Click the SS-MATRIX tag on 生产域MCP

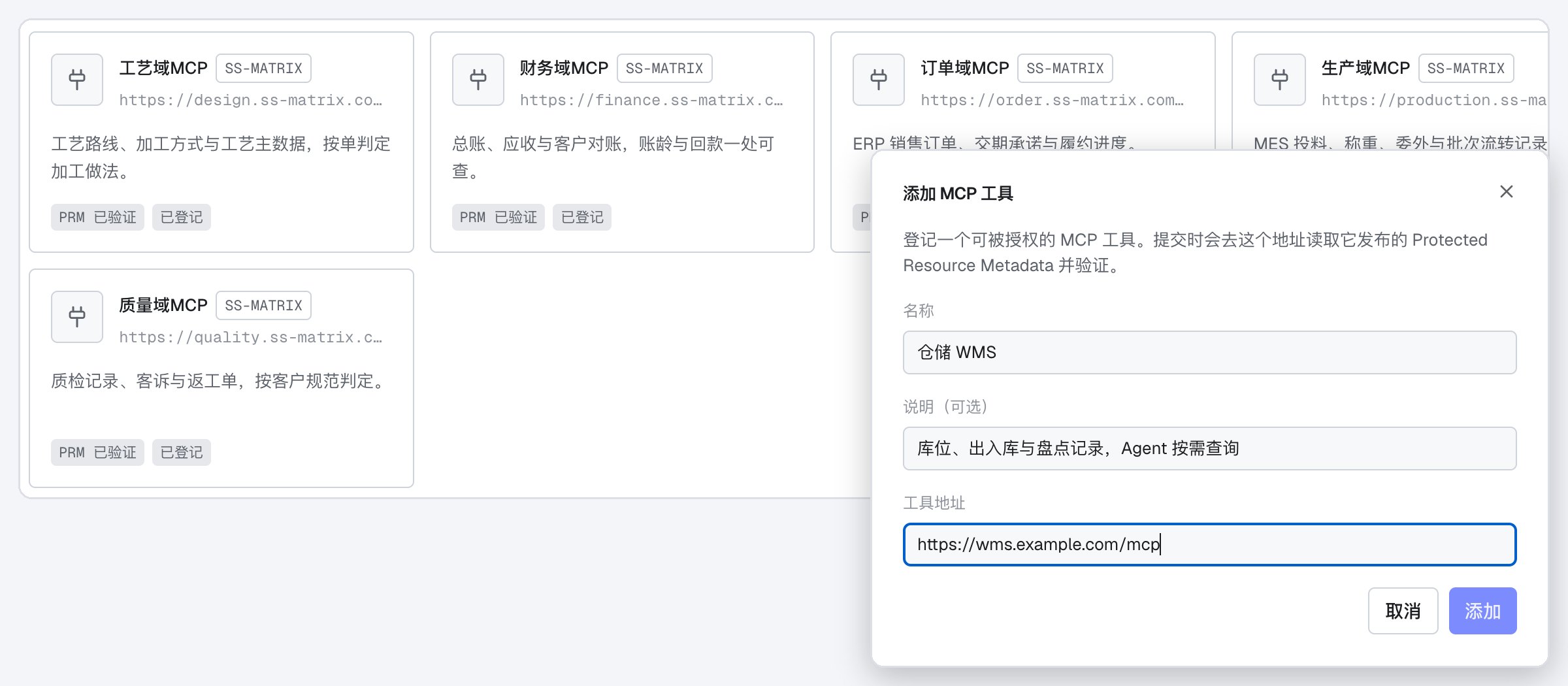tap(1466, 69)
